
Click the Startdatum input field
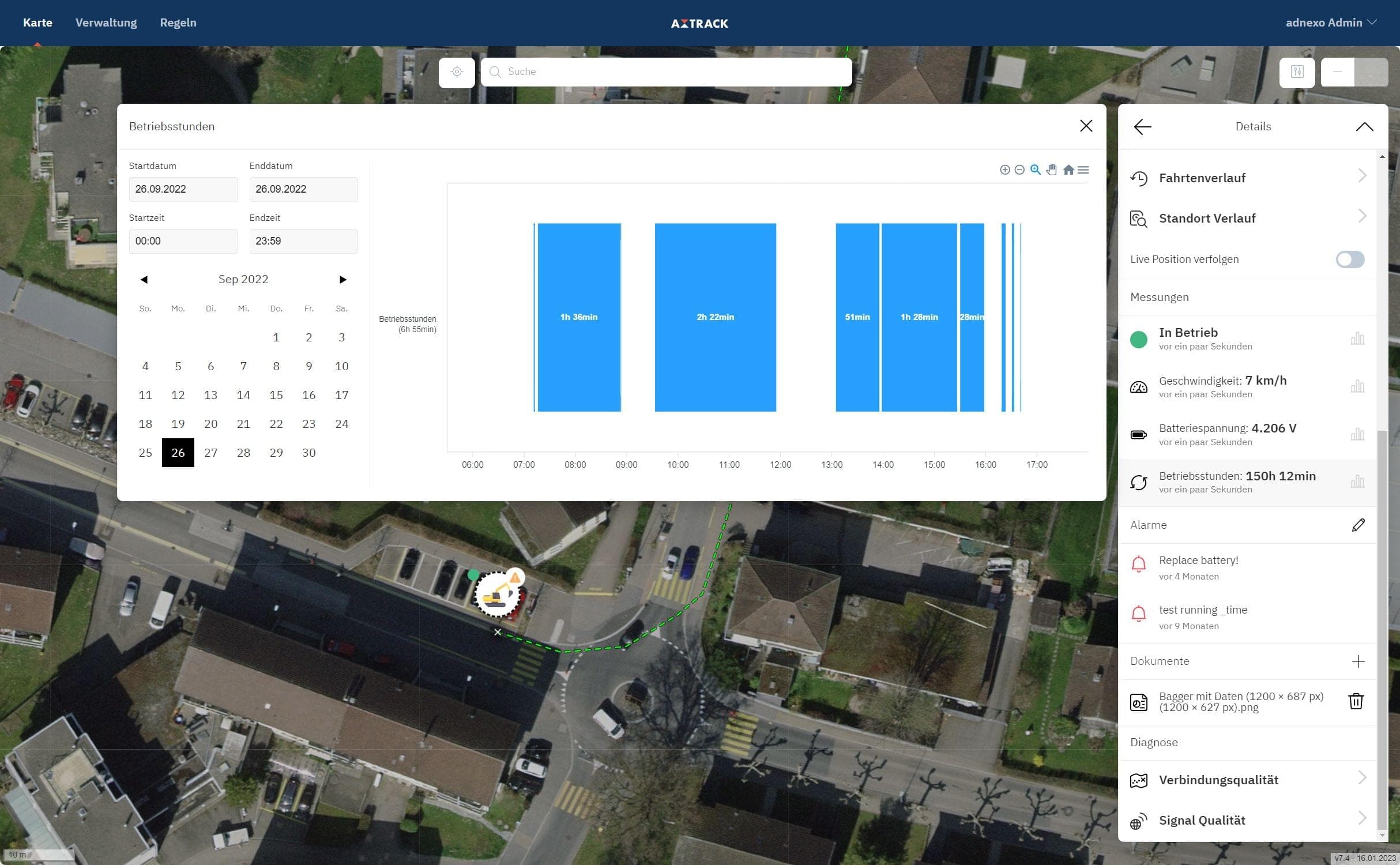[x=183, y=189]
